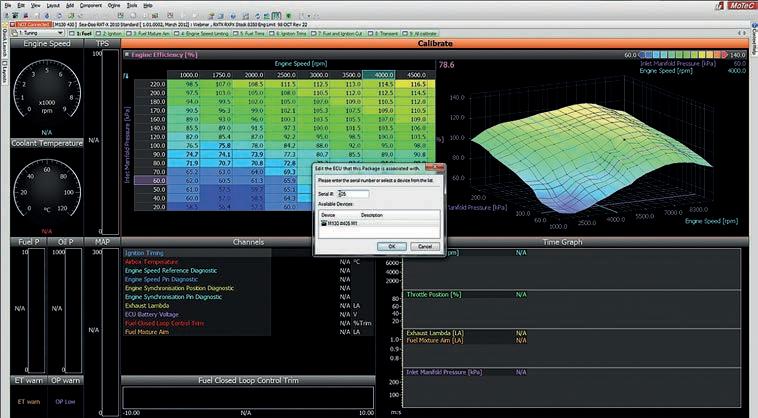Switch to the 8: Transient tab
Screen dimensions: 758x418
[x=383, y=33]
